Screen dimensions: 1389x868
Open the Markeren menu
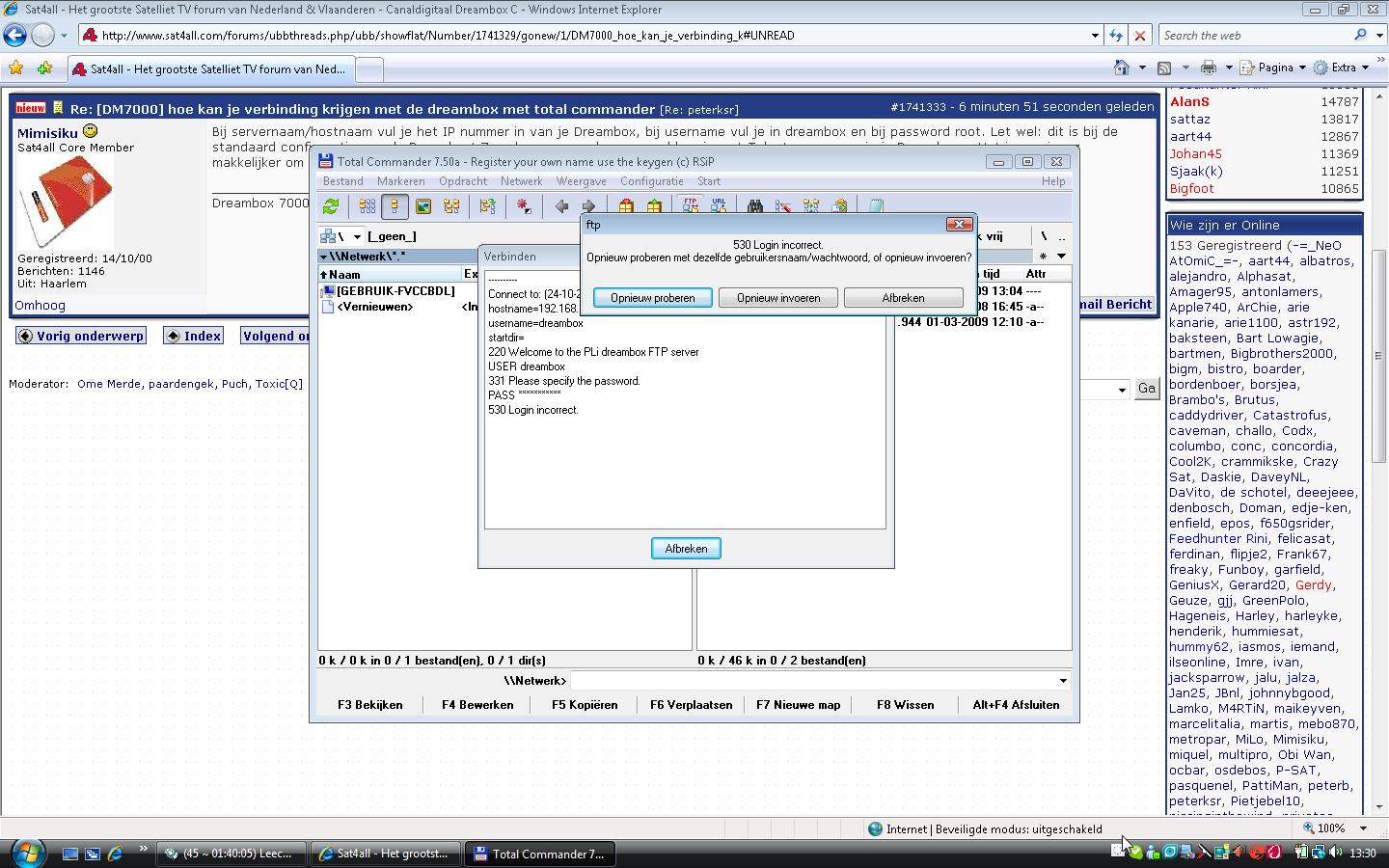pyautogui.click(x=401, y=181)
